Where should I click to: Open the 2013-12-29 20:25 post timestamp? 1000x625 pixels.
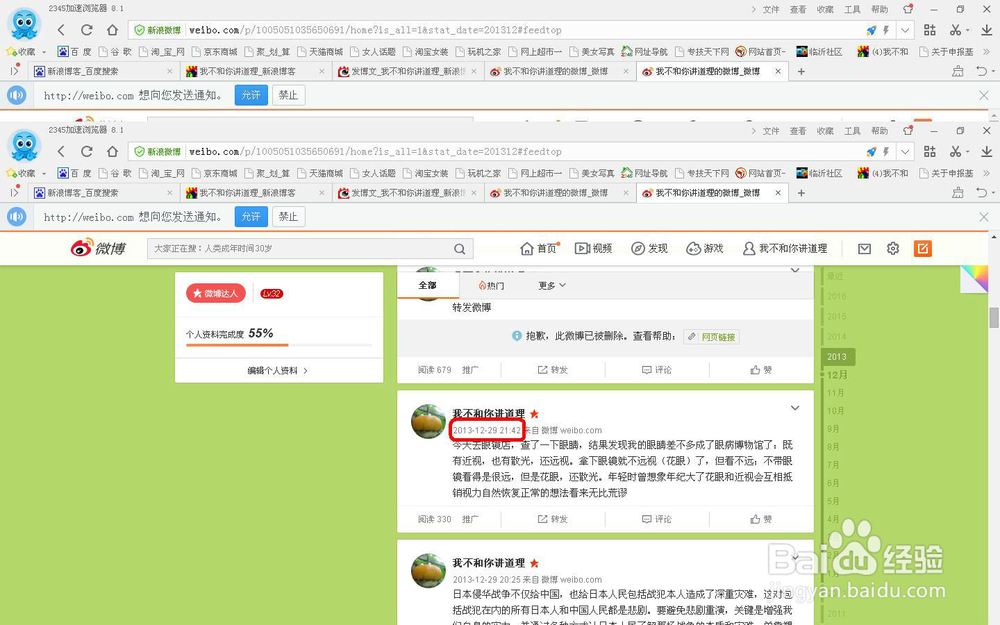pyautogui.click(x=487, y=580)
